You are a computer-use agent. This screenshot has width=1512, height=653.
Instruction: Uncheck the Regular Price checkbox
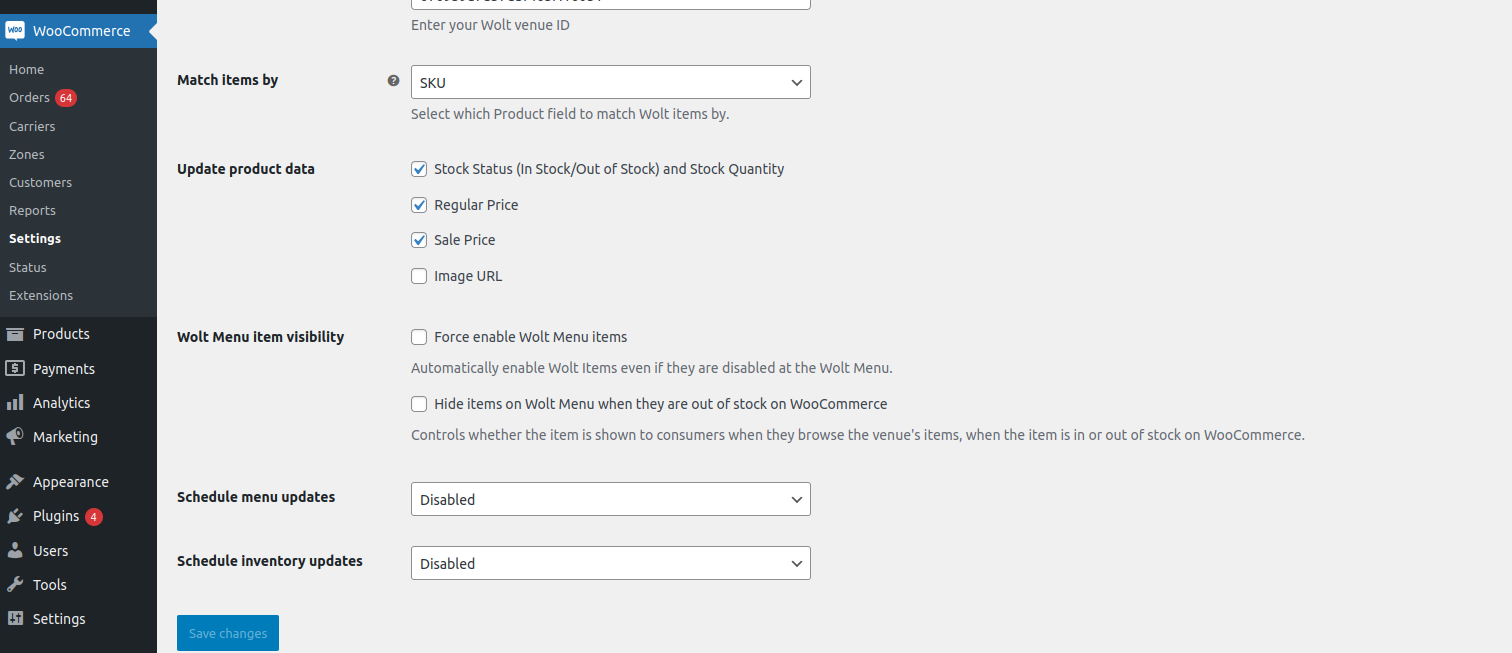(x=419, y=205)
